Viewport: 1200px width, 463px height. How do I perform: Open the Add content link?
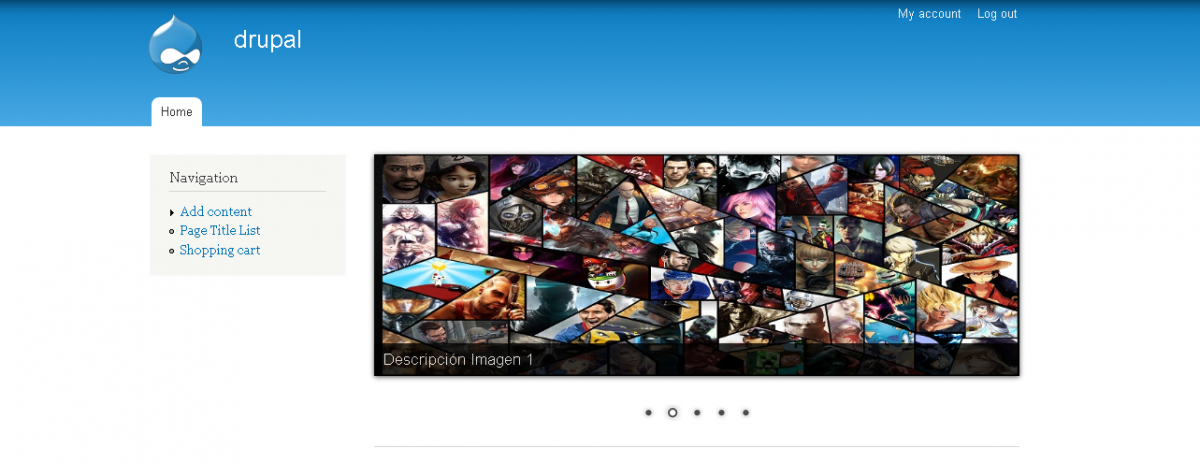pyautogui.click(x=216, y=212)
